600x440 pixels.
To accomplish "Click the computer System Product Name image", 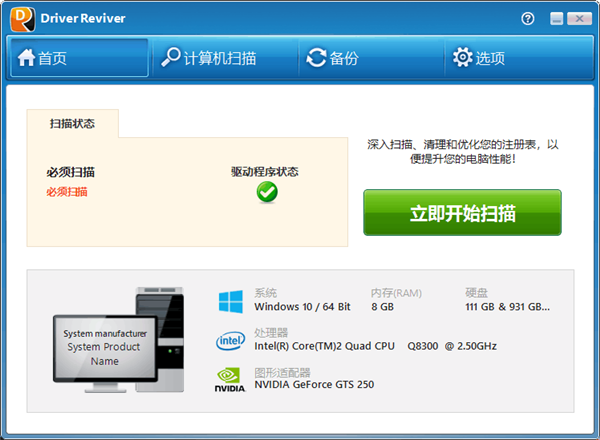I will click(118, 340).
